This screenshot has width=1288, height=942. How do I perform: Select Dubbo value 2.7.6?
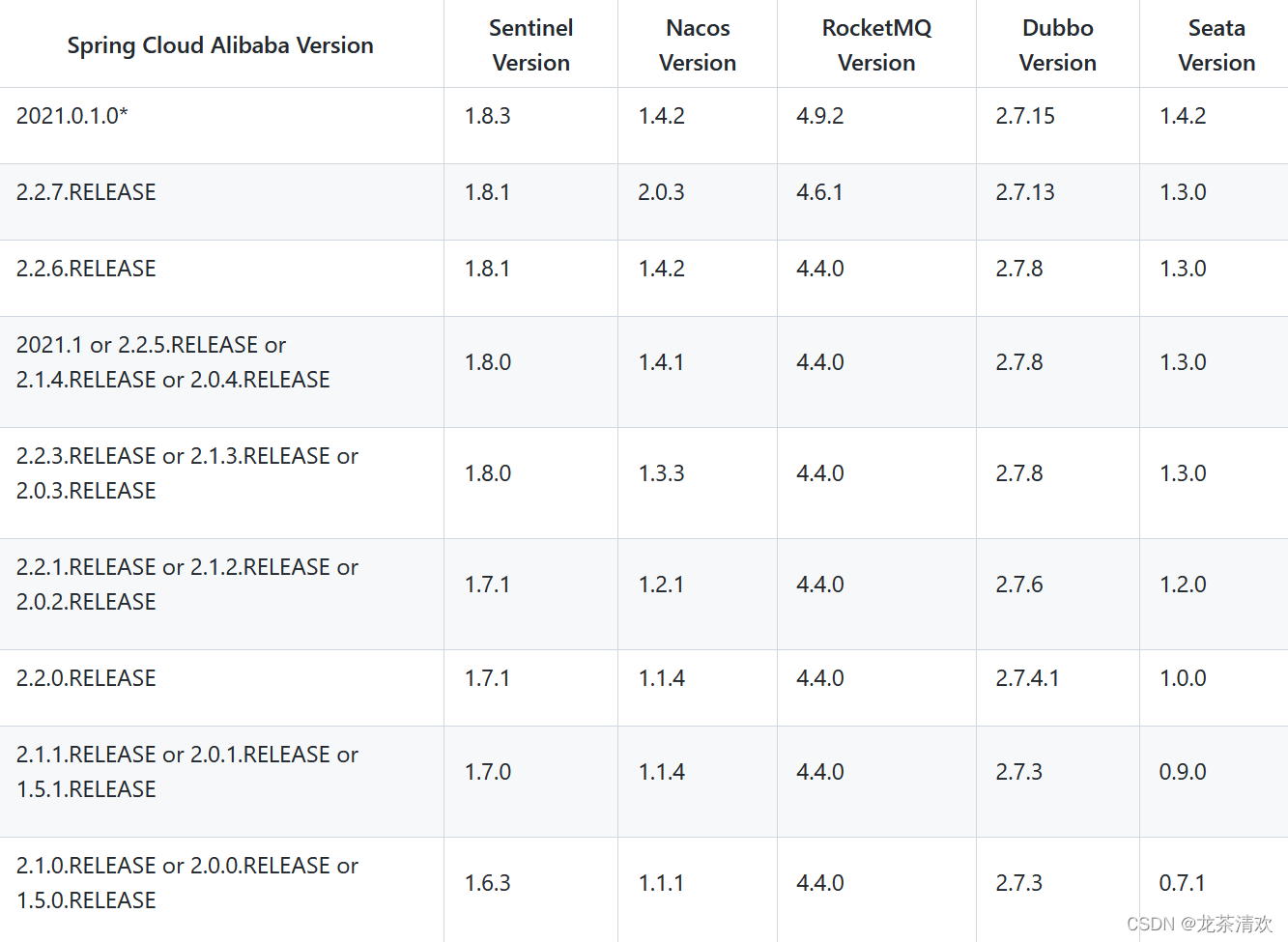(1019, 585)
